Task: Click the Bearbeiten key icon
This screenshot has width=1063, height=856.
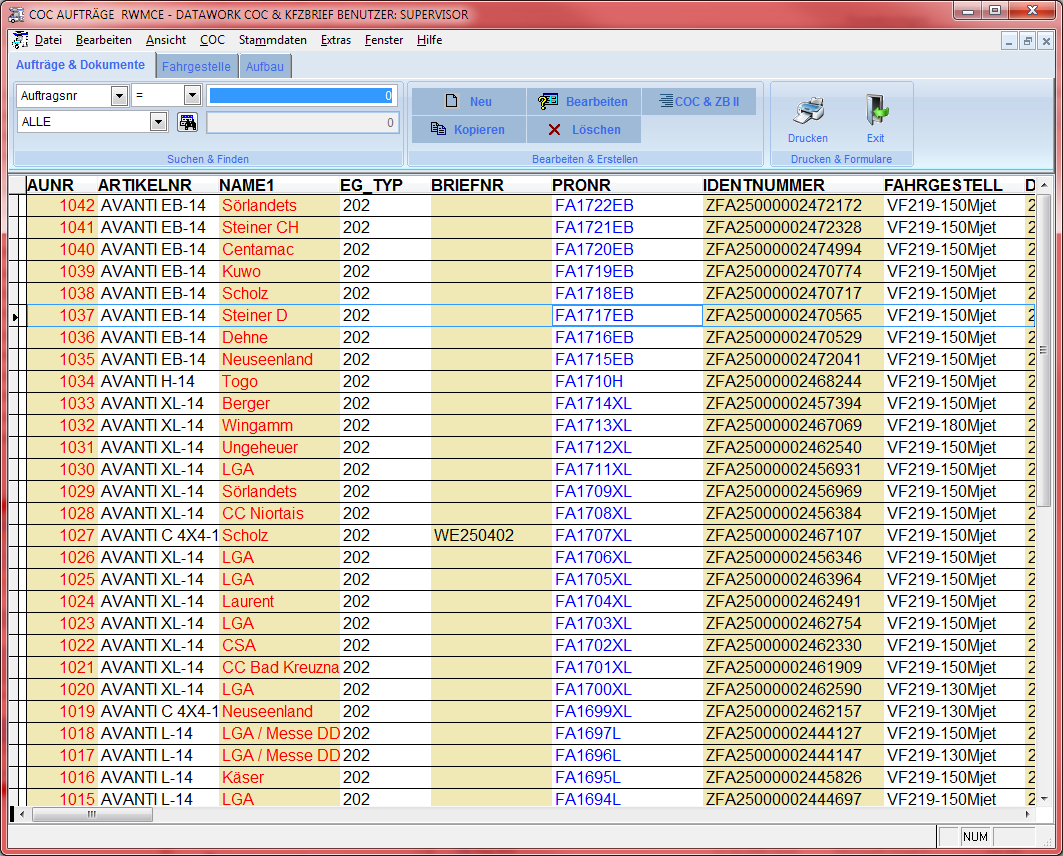Action: 547,102
